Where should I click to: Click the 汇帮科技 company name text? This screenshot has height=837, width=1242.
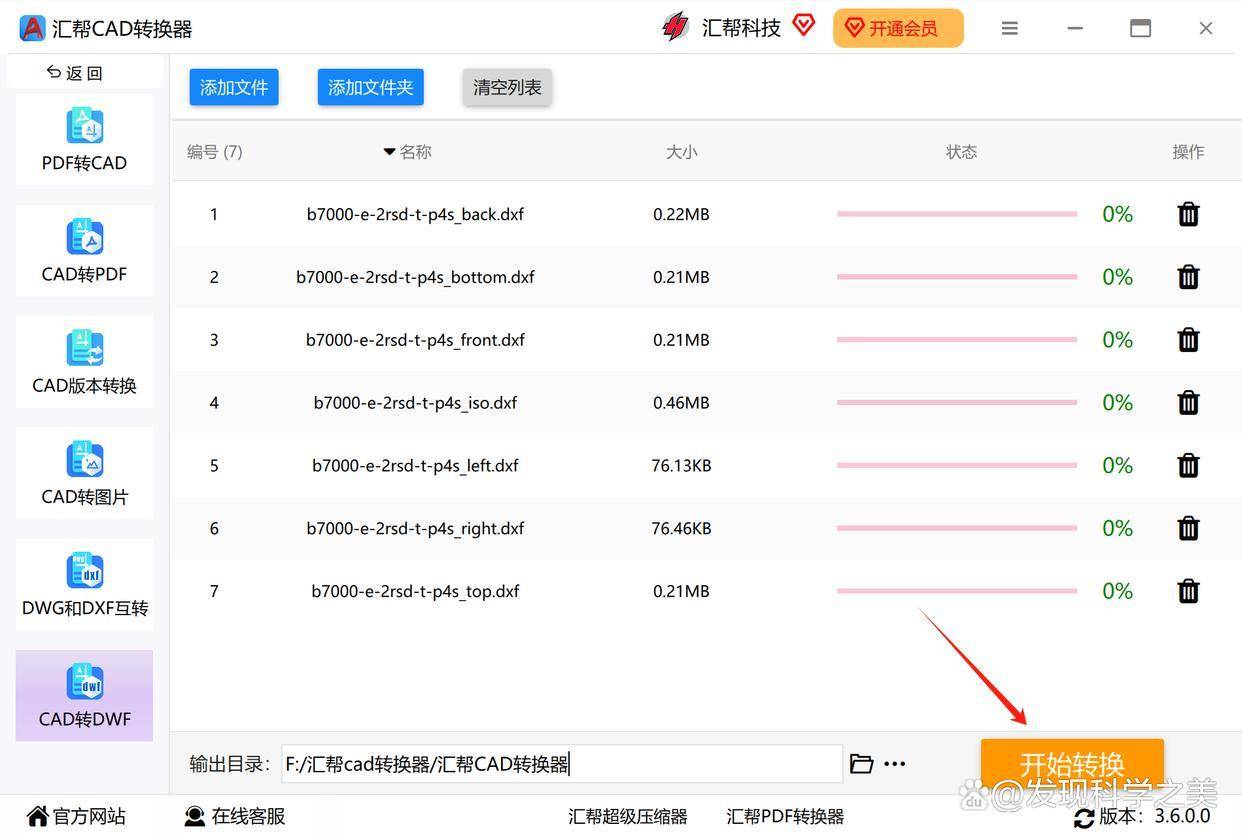click(x=741, y=28)
